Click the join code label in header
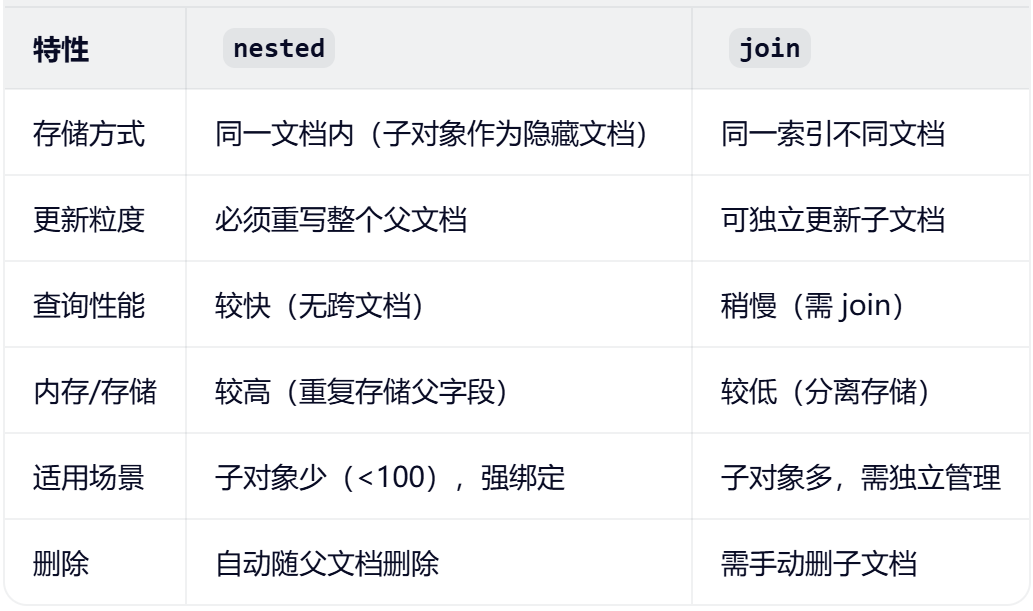The width and height of the screenshot is (1033, 611). [x=770, y=49]
